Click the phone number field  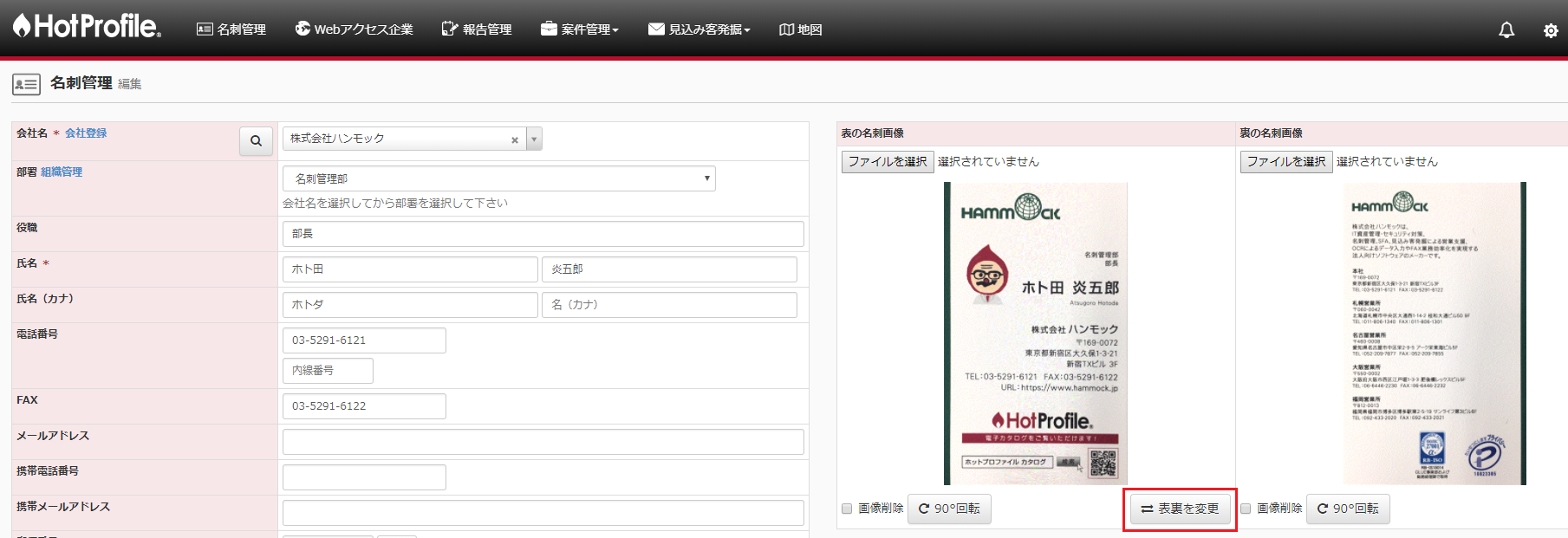(364, 340)
